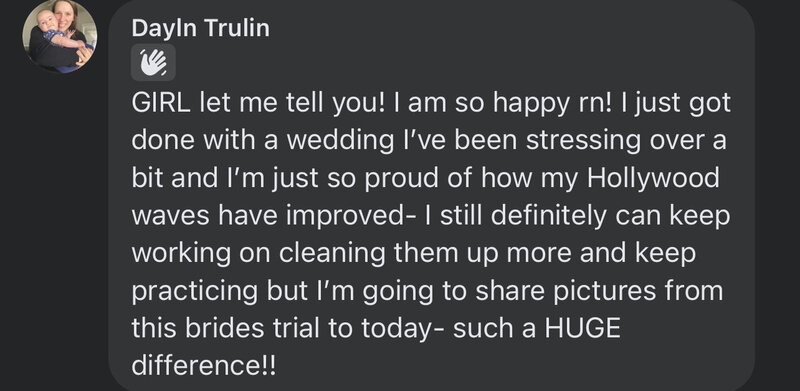The width and height of the screenshot is (800, 391).
Task: Open Dayln Trulin's profile picture
Action: [59, 36]
